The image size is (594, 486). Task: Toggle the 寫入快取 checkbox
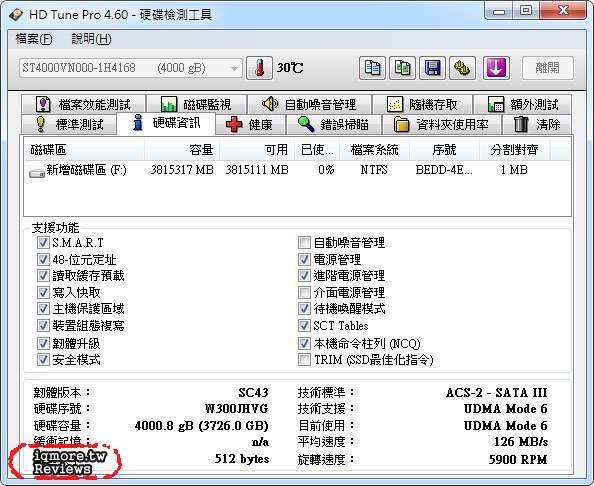[43, 292]
